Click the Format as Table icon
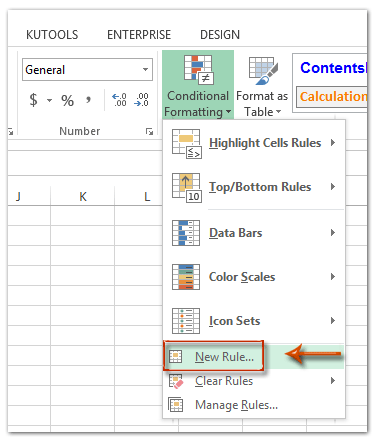 (263, 70)
